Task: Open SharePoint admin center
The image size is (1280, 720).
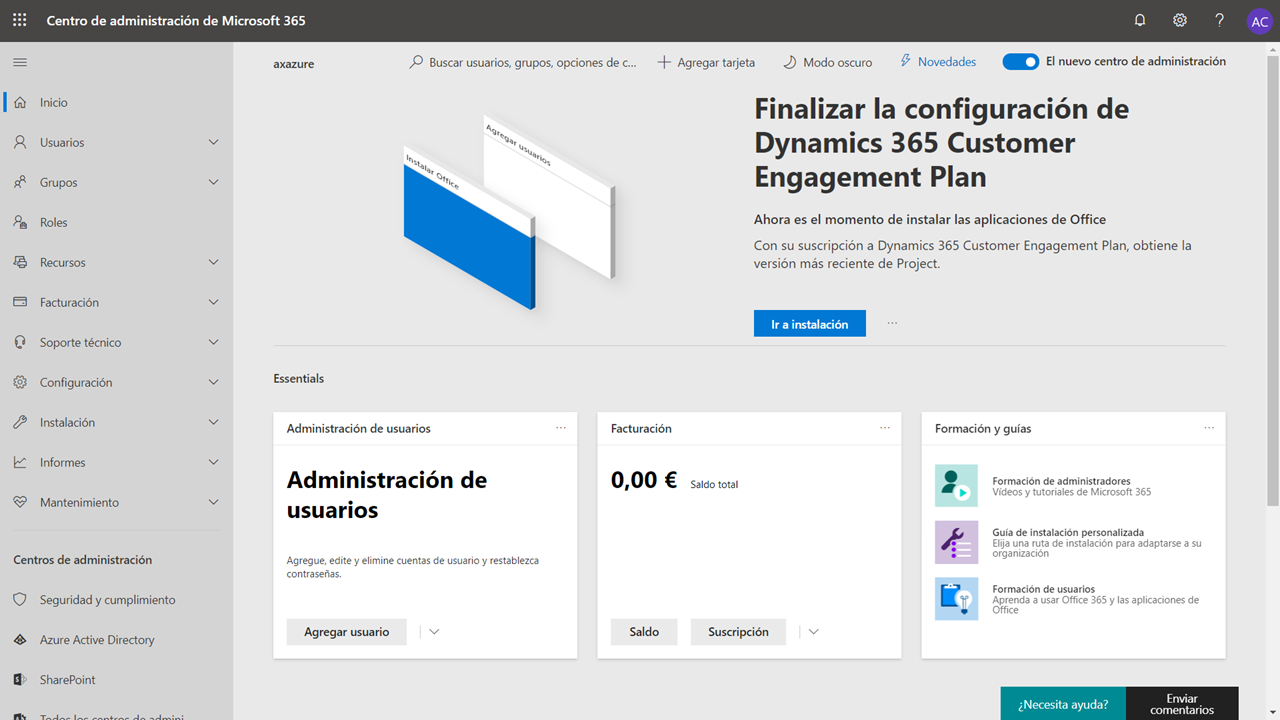Action: point(117,680)
